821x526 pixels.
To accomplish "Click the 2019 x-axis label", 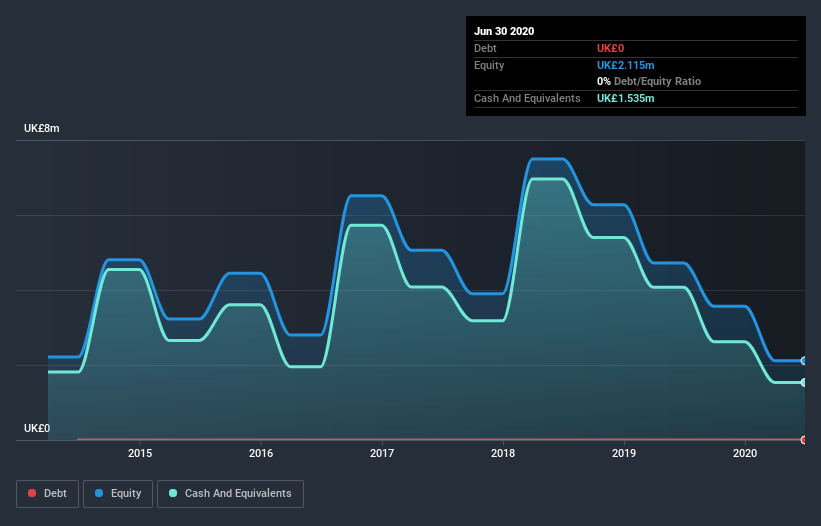I will click(x=624, y=453).
